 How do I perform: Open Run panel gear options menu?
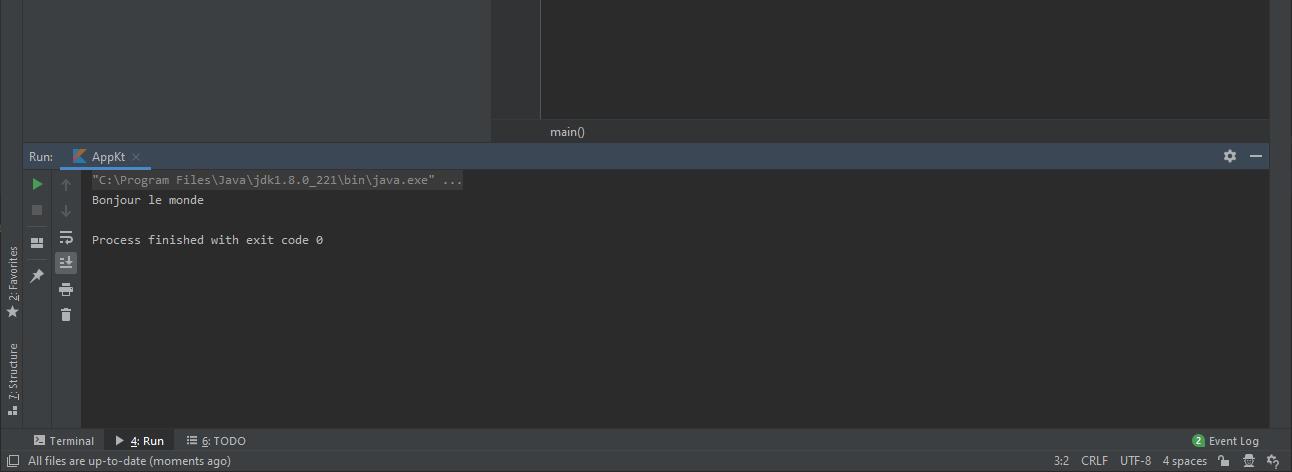click(1230, 156)
